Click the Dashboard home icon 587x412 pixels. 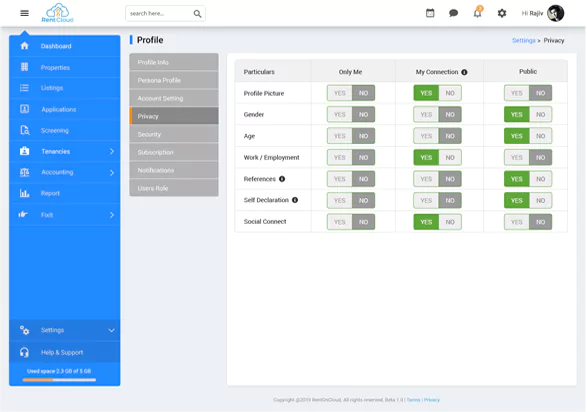24,46
